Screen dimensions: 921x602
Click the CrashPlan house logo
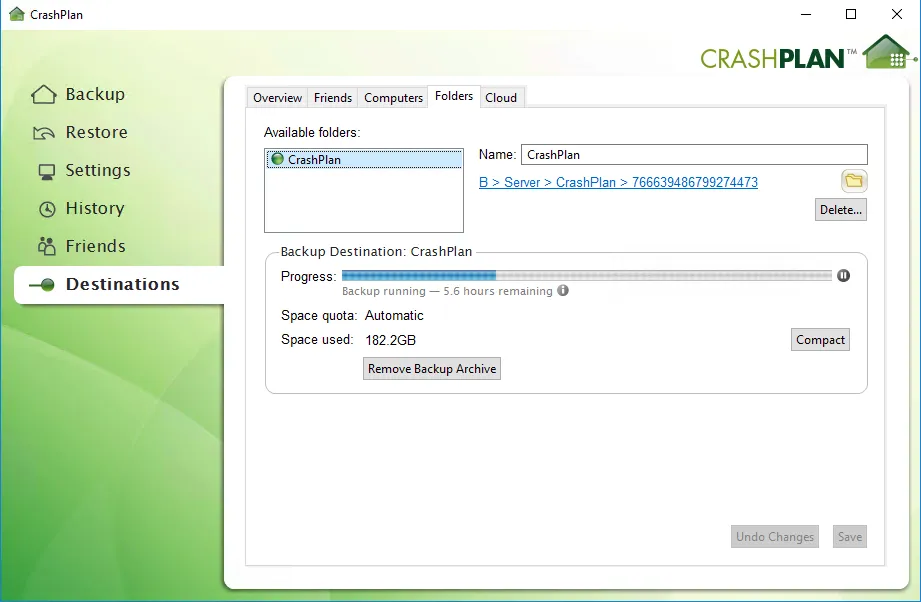pyautogui.click(x=884, y=50)
